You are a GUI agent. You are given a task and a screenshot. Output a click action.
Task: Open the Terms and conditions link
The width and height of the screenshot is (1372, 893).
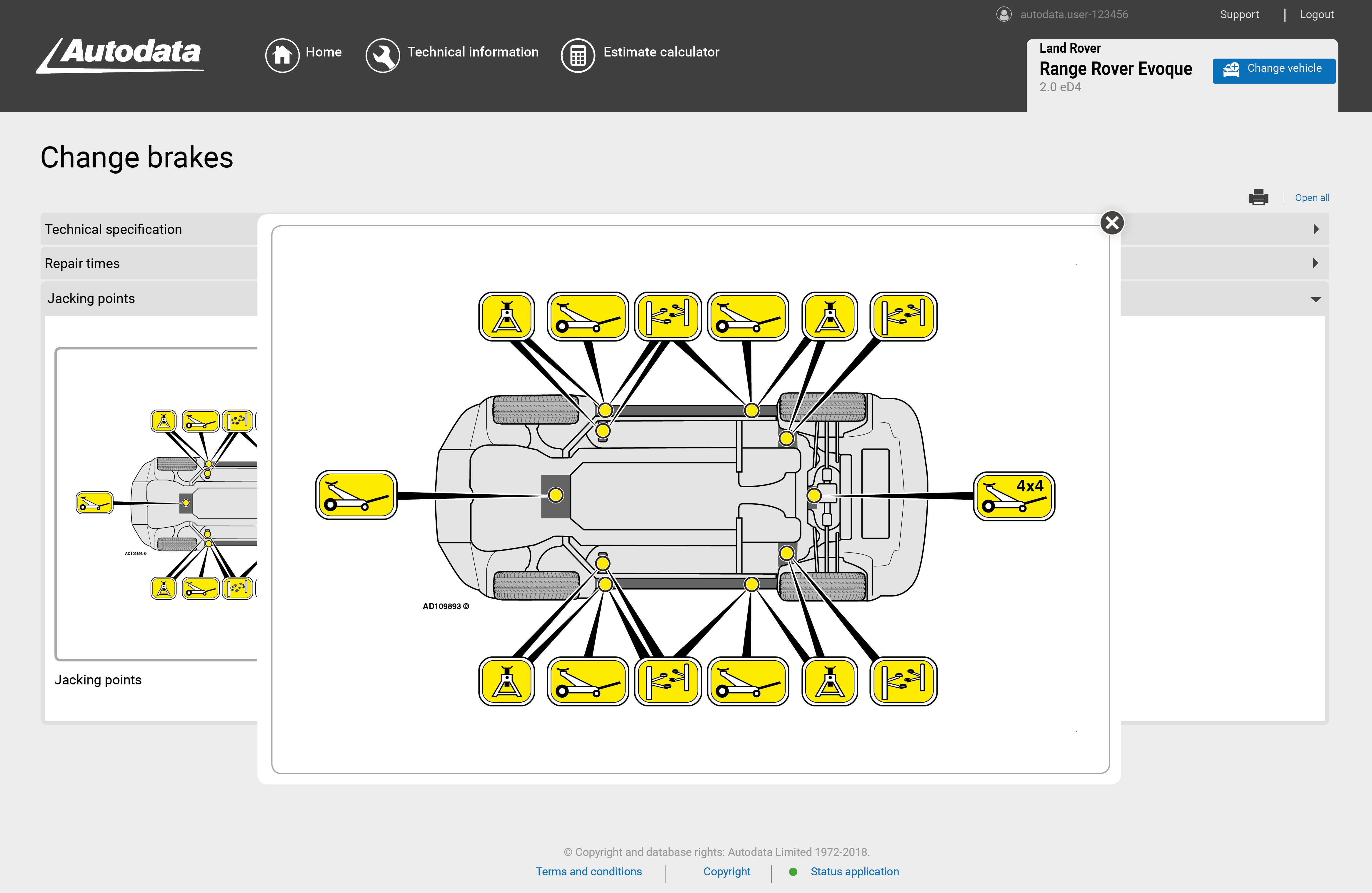[589, 872]
